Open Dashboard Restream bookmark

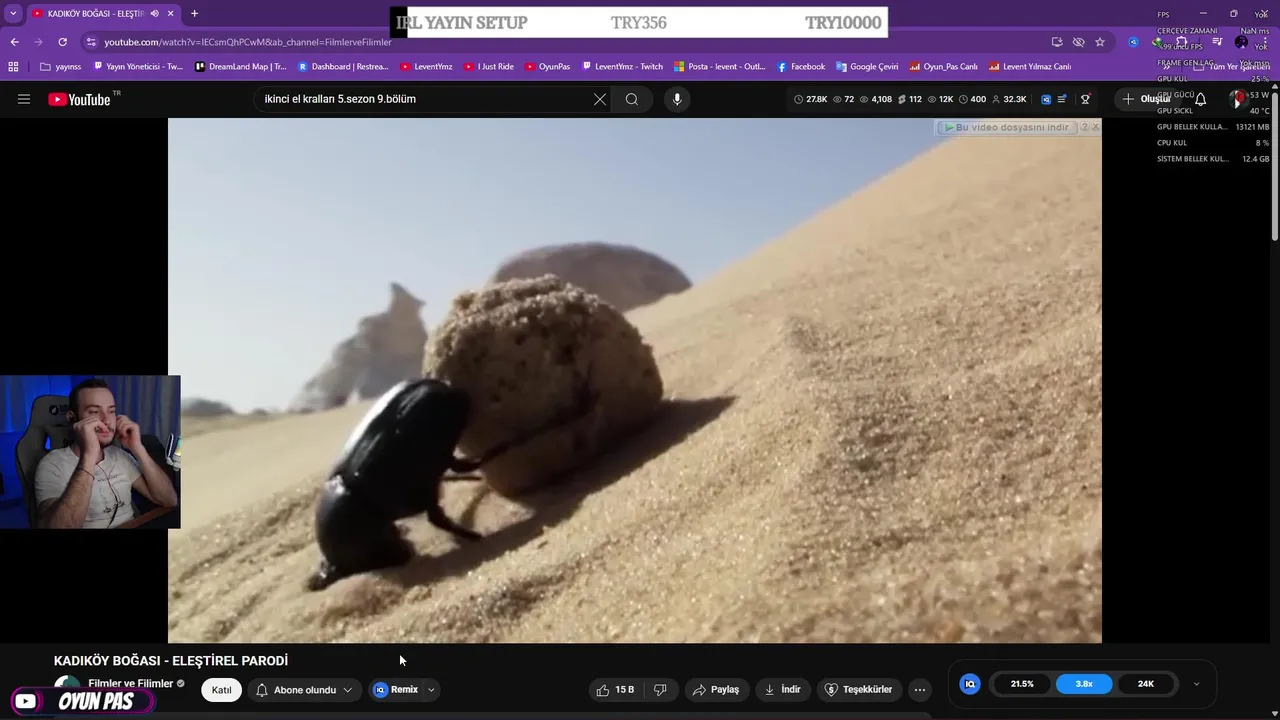[343, 67]
